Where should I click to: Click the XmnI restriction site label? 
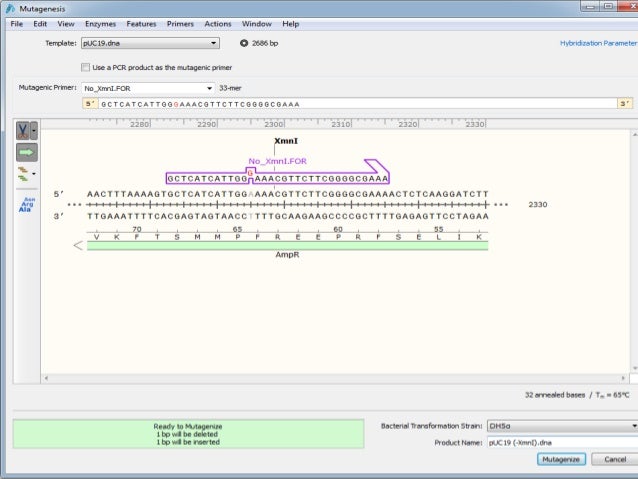click(286, 141)
